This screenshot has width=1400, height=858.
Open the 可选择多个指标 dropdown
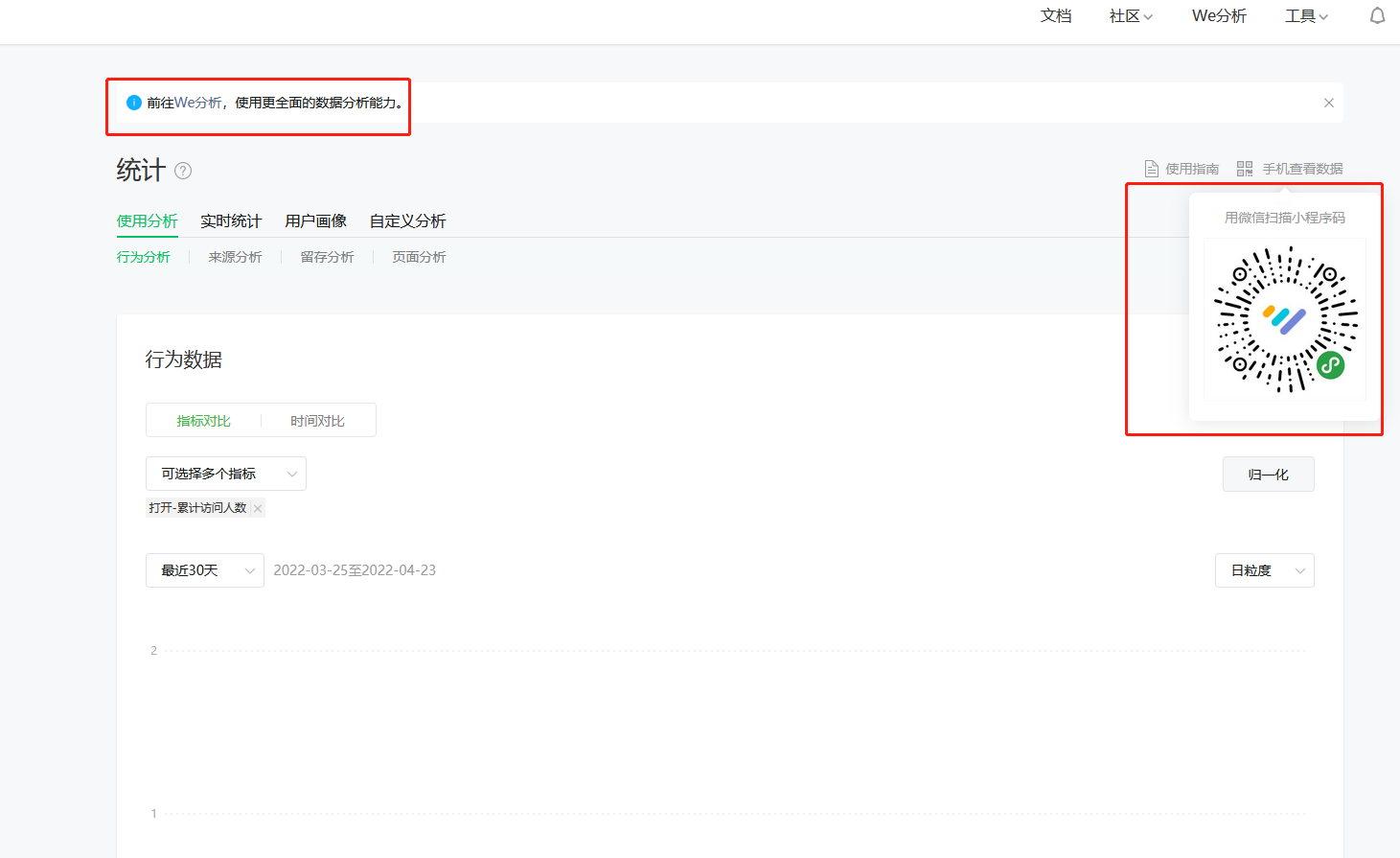pos(226,474)
